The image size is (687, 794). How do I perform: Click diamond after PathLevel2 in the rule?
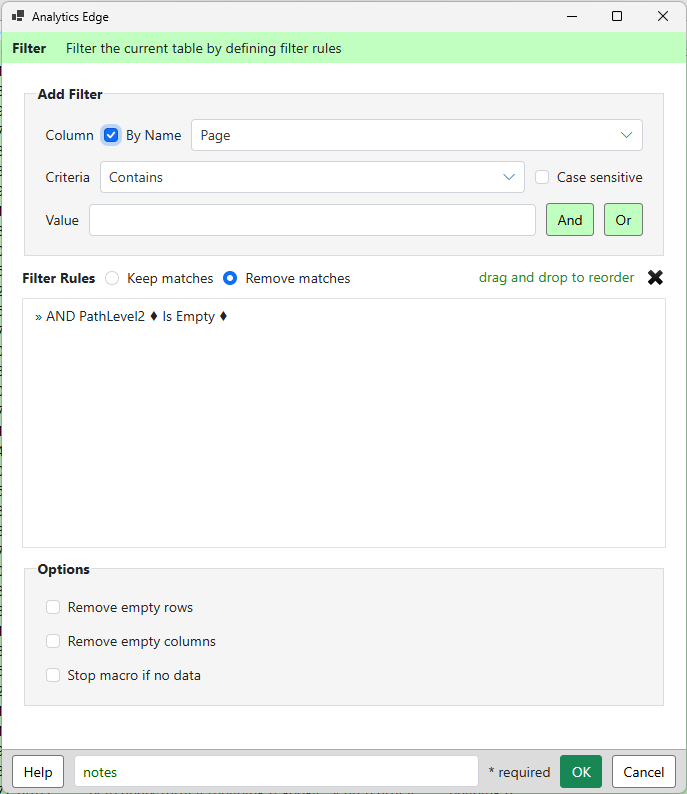click(x=154, y=316)
